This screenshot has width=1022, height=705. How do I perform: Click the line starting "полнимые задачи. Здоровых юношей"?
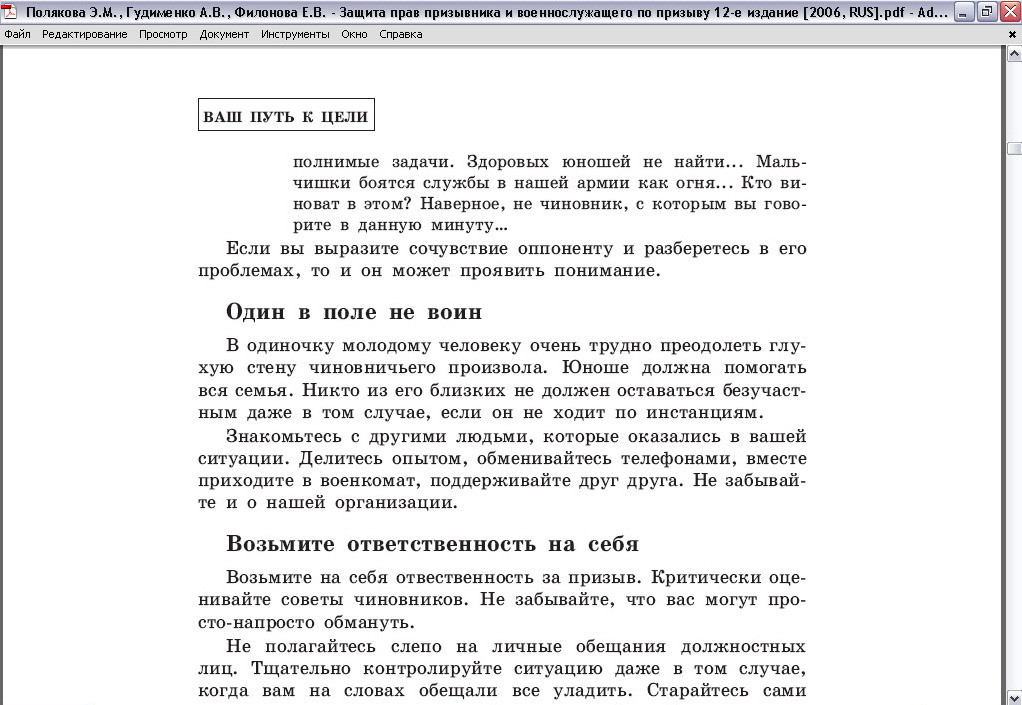click(x=550, y=162)
